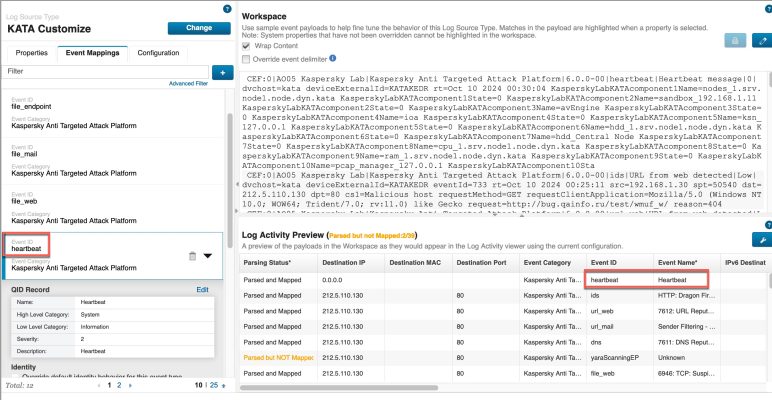772x400 pixels.
Task: Click the yaraScanningEP Event ID cell
Action: 620,358
